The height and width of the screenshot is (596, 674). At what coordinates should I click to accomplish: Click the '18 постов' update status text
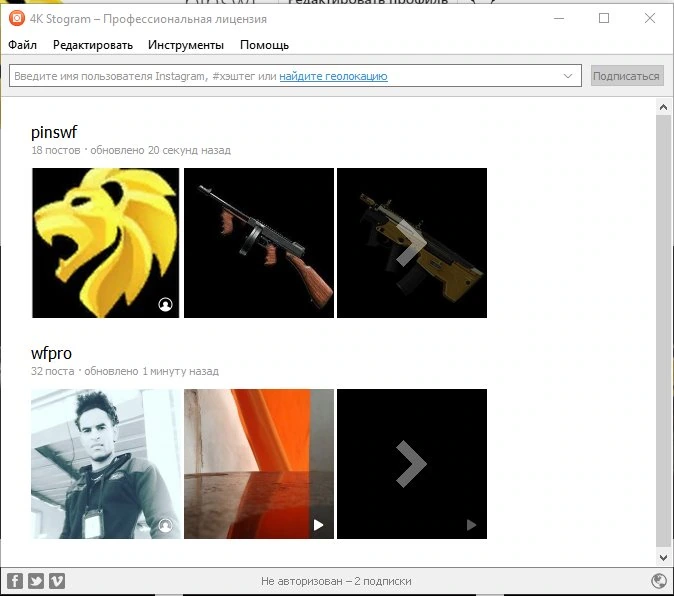pyautogui.click(x=131, y=150)
